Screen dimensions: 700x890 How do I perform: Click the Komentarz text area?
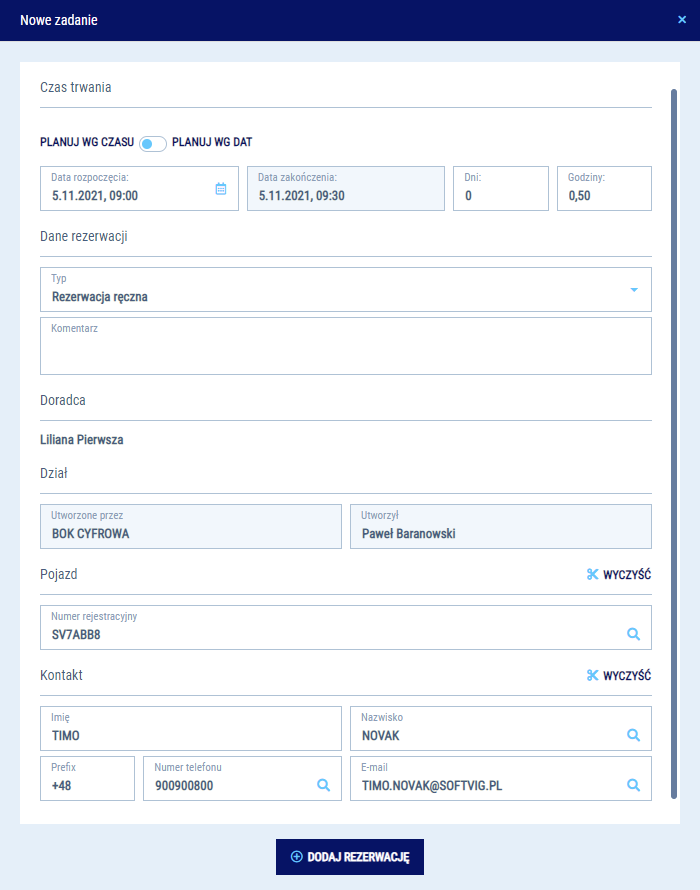[x=345, y=352]
